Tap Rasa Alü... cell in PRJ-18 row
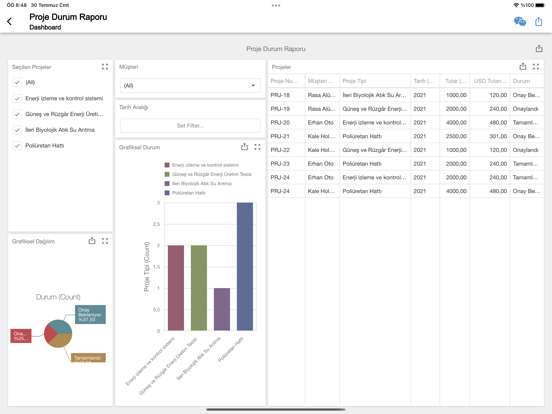Viewport: 552px width, 414px height. pyautogui.click(x=321, y=95)
